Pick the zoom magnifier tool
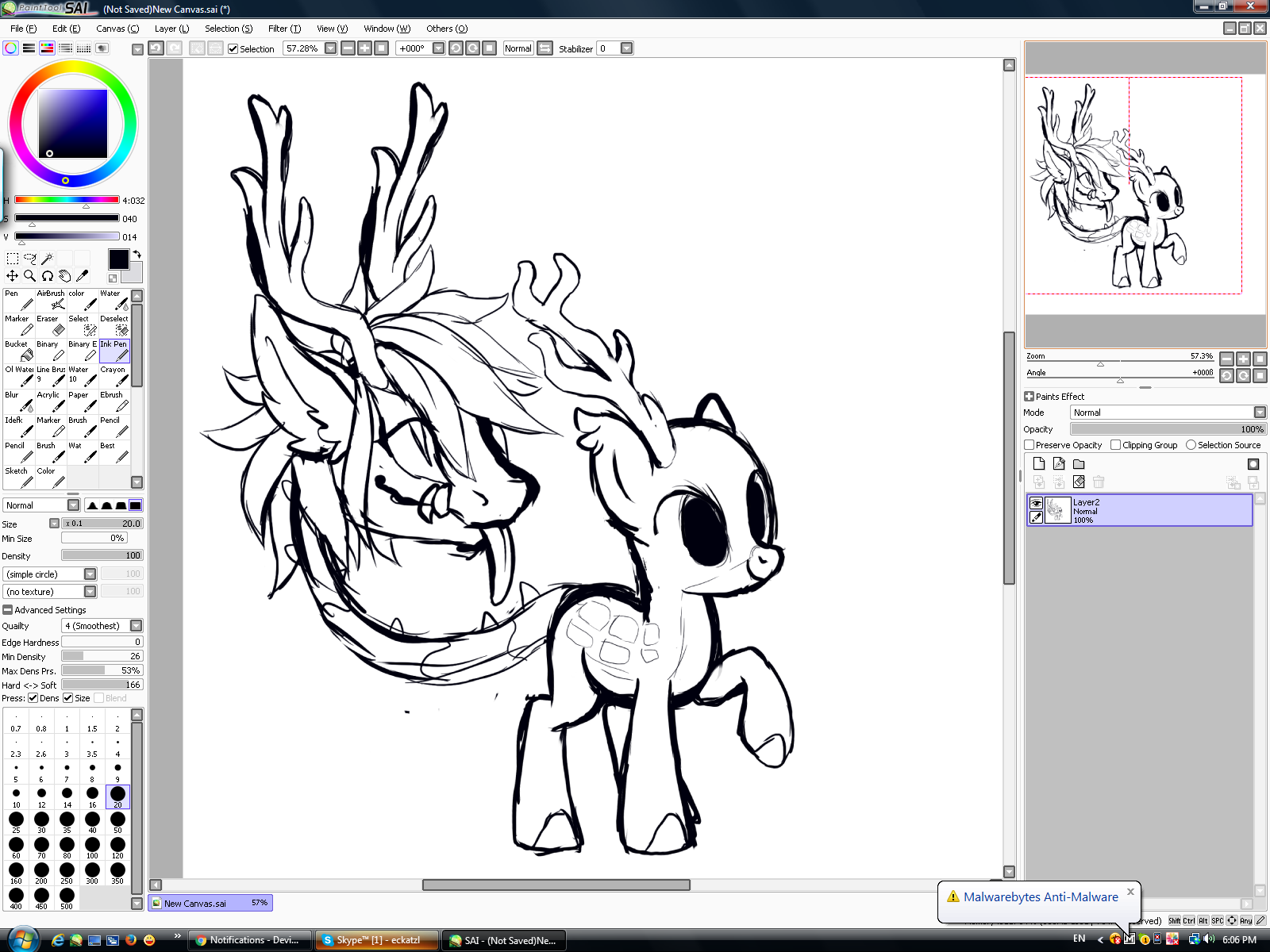 [30, 276]
